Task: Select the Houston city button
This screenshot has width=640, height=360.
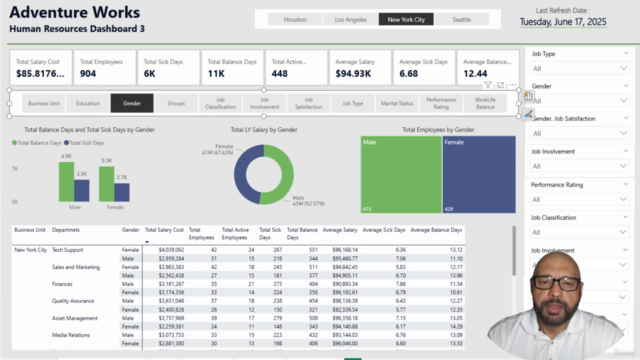Action: pos(295,19)
